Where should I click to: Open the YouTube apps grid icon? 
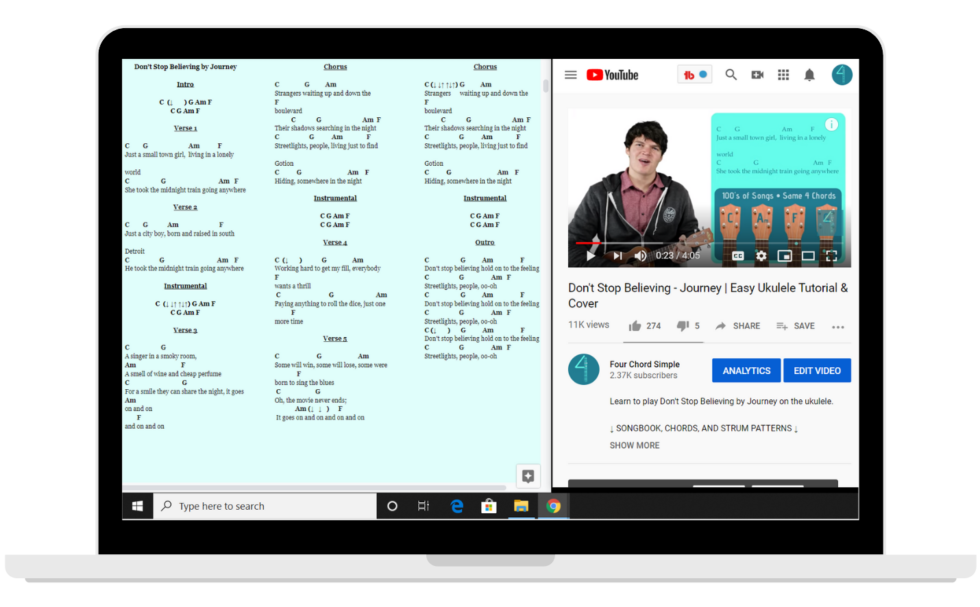click(x=783, y=75)
